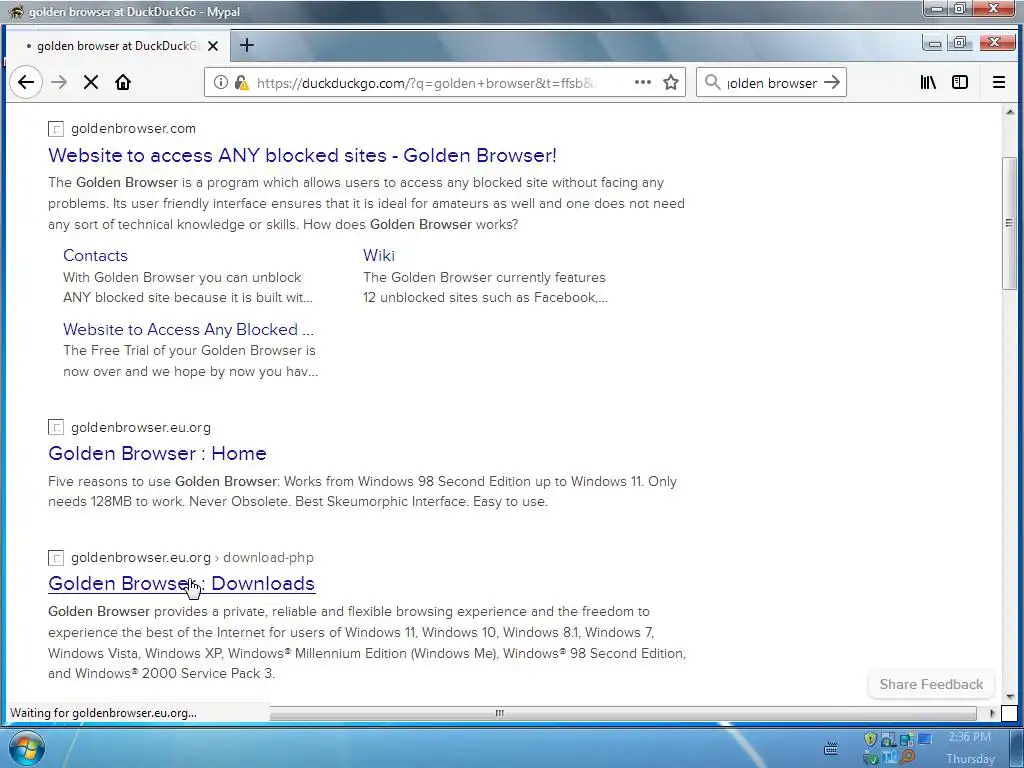The height and width of the screenshot is (768, 1024).
Task: Click the network tray icon
Action: pos(906,739)
